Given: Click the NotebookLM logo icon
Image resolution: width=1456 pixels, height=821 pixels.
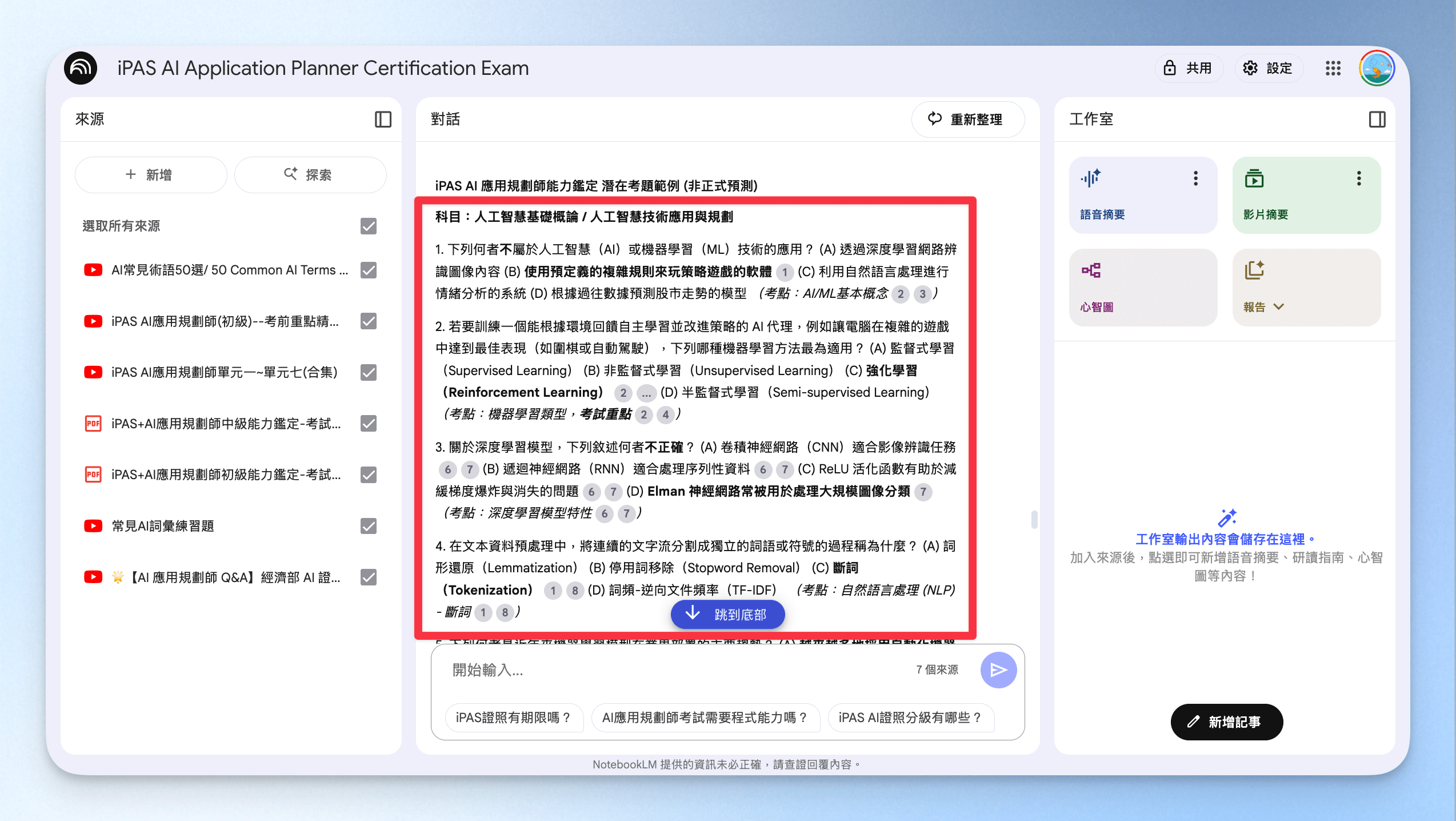Looking at the screenshot, I should 81,68.
